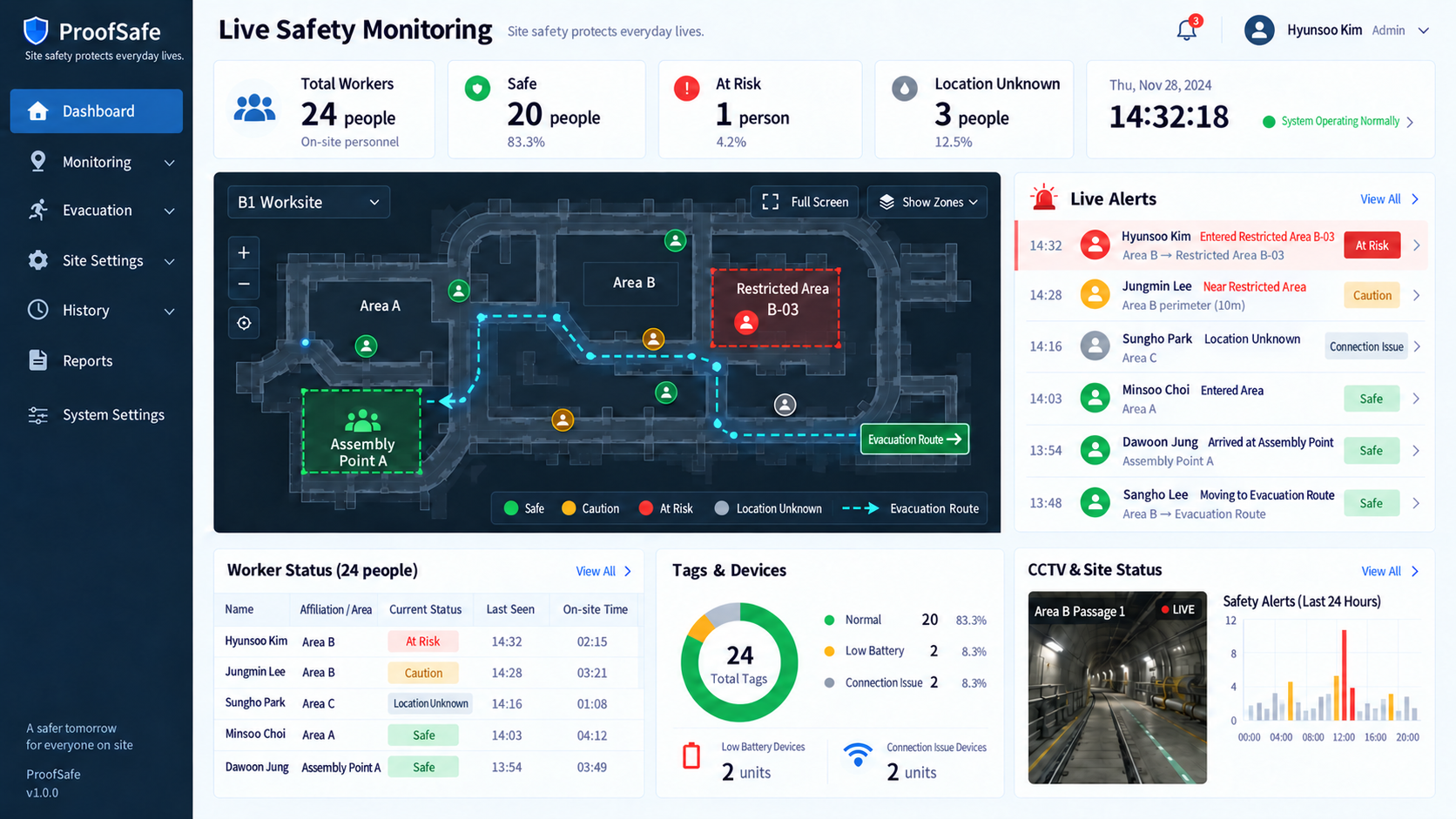
Task: Click View All in Worker Status
Action: [603, 571]
